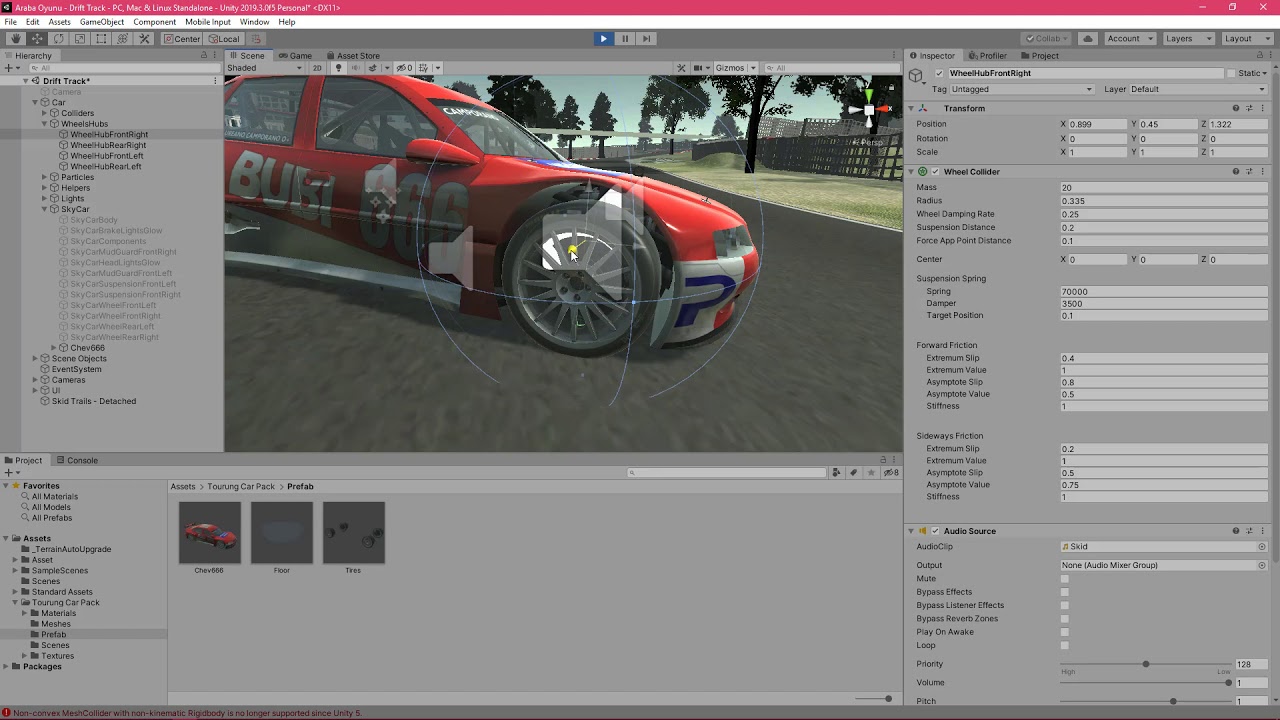Open the Wheel Collider component options menu
Viewport: 1280px width, 720px height.
coord(1263,172)
